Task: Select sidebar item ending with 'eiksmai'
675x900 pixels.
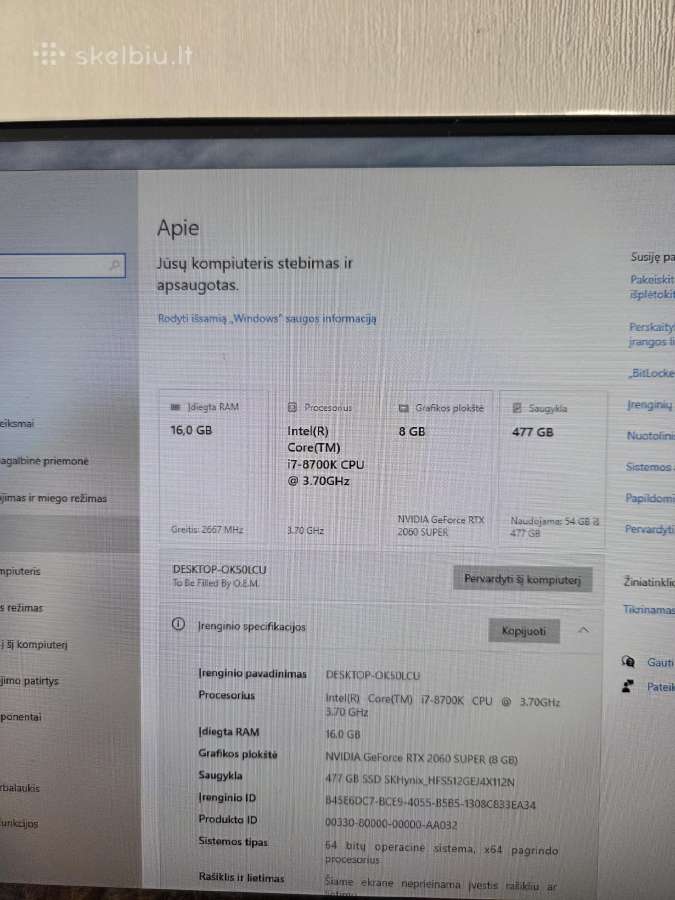Action: coord(17,424)
